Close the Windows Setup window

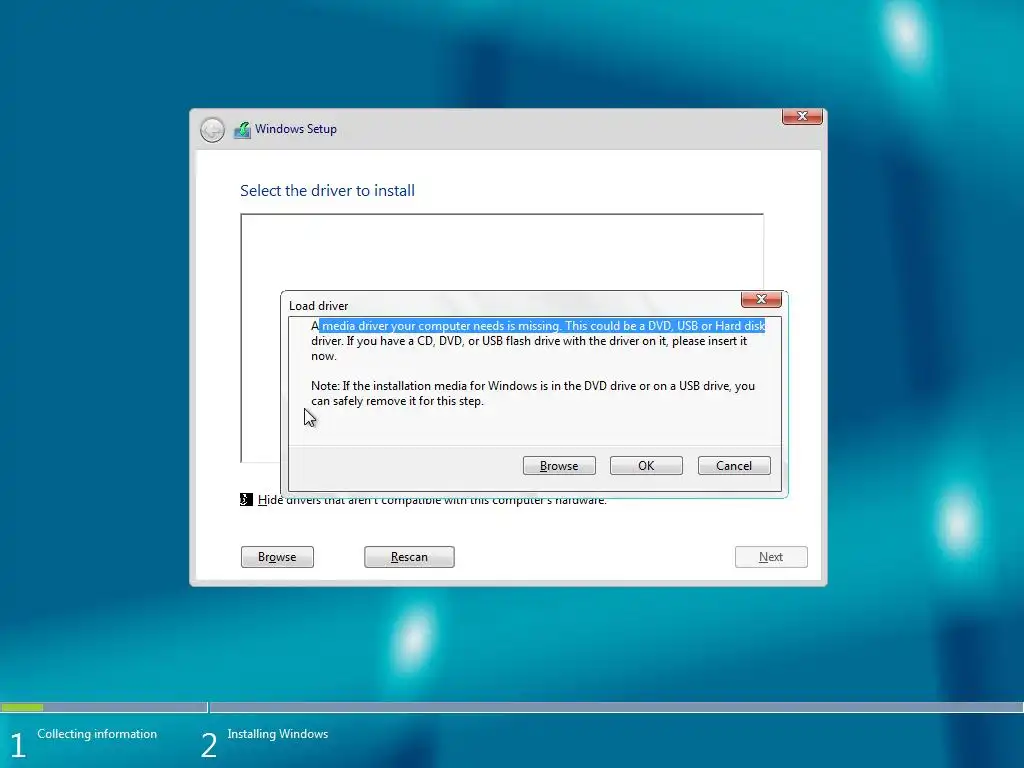pos(802,116)
